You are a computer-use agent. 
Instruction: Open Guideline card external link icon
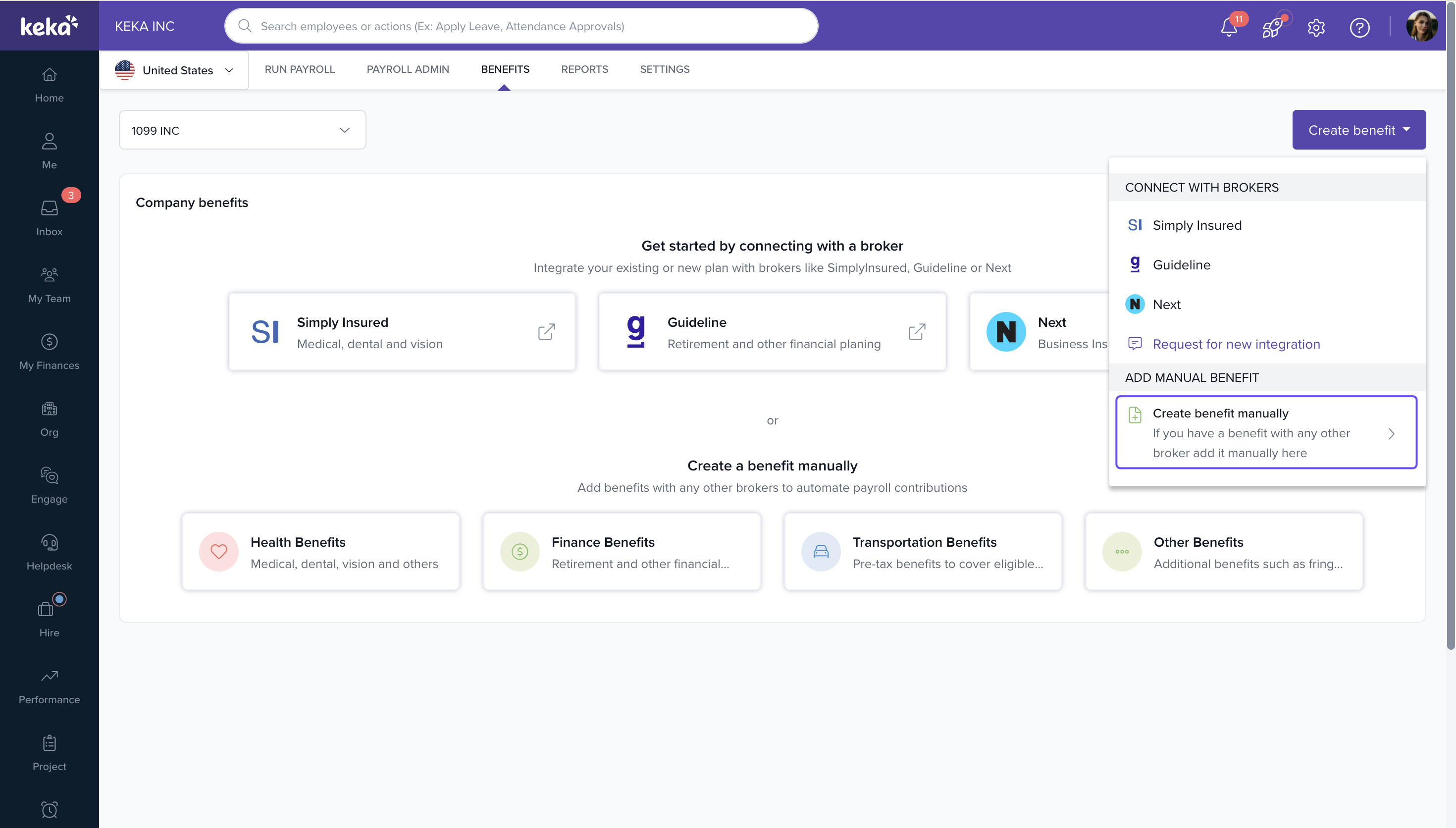point(917,331)
